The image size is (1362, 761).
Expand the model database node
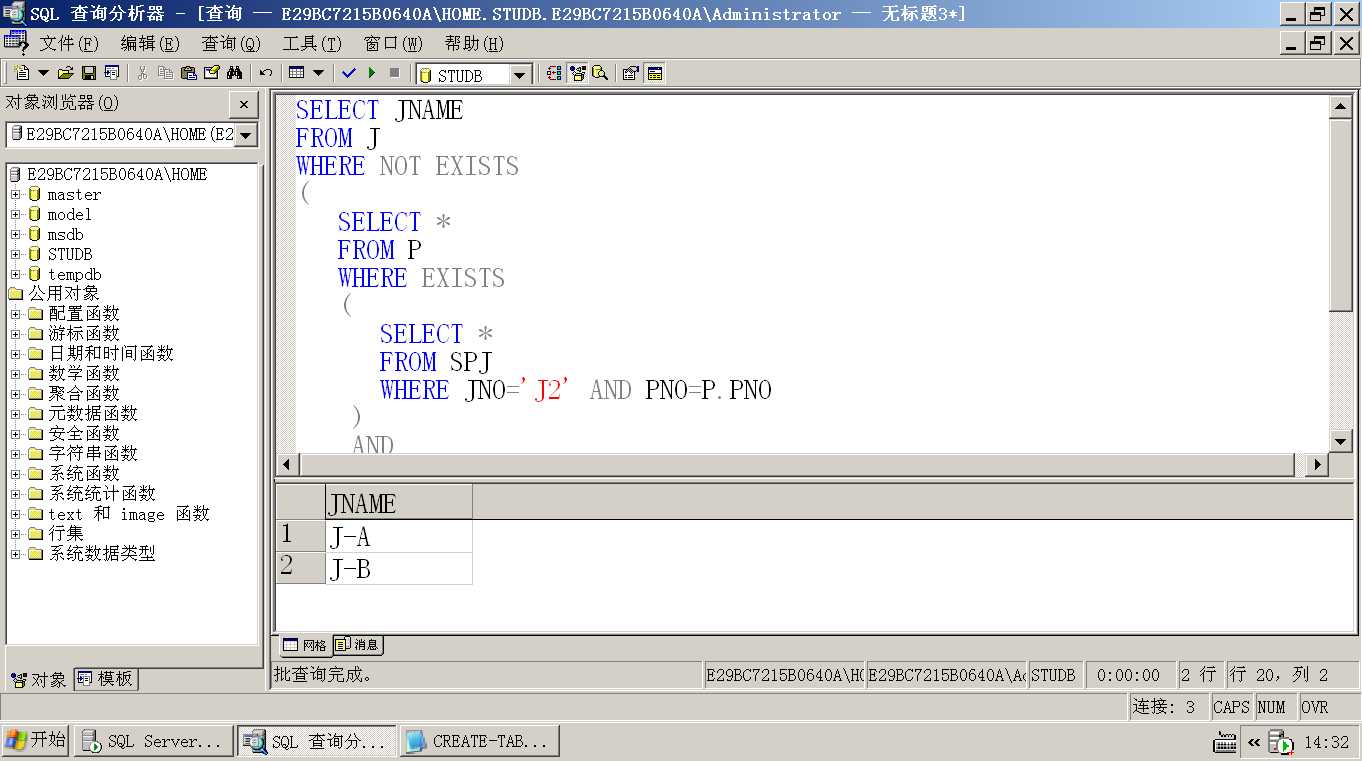pos(15,214)
